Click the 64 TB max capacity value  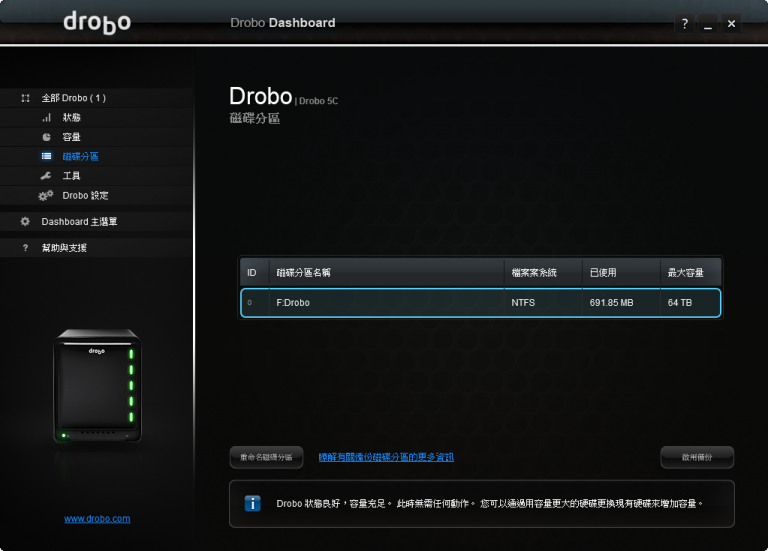click(x=680, y=303)
